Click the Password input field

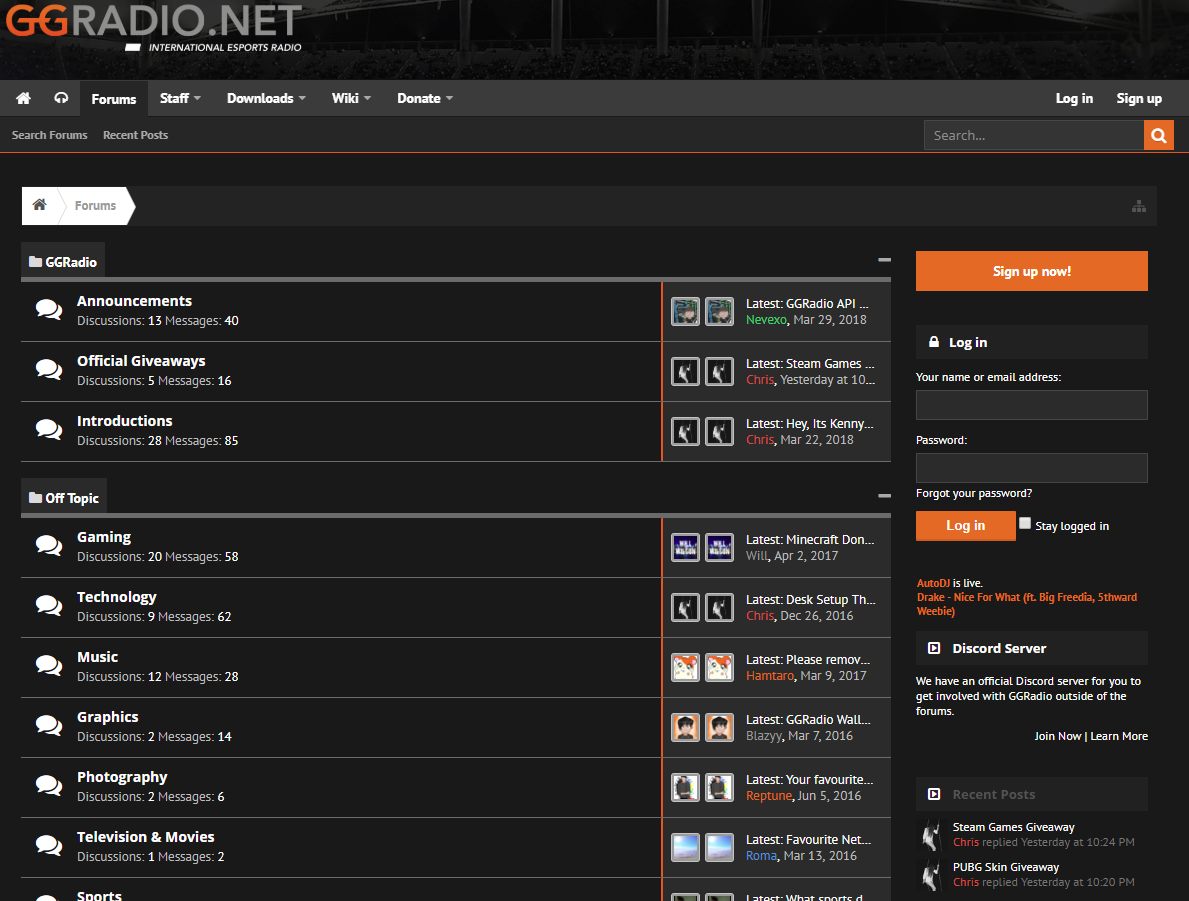pos(1031,468)
